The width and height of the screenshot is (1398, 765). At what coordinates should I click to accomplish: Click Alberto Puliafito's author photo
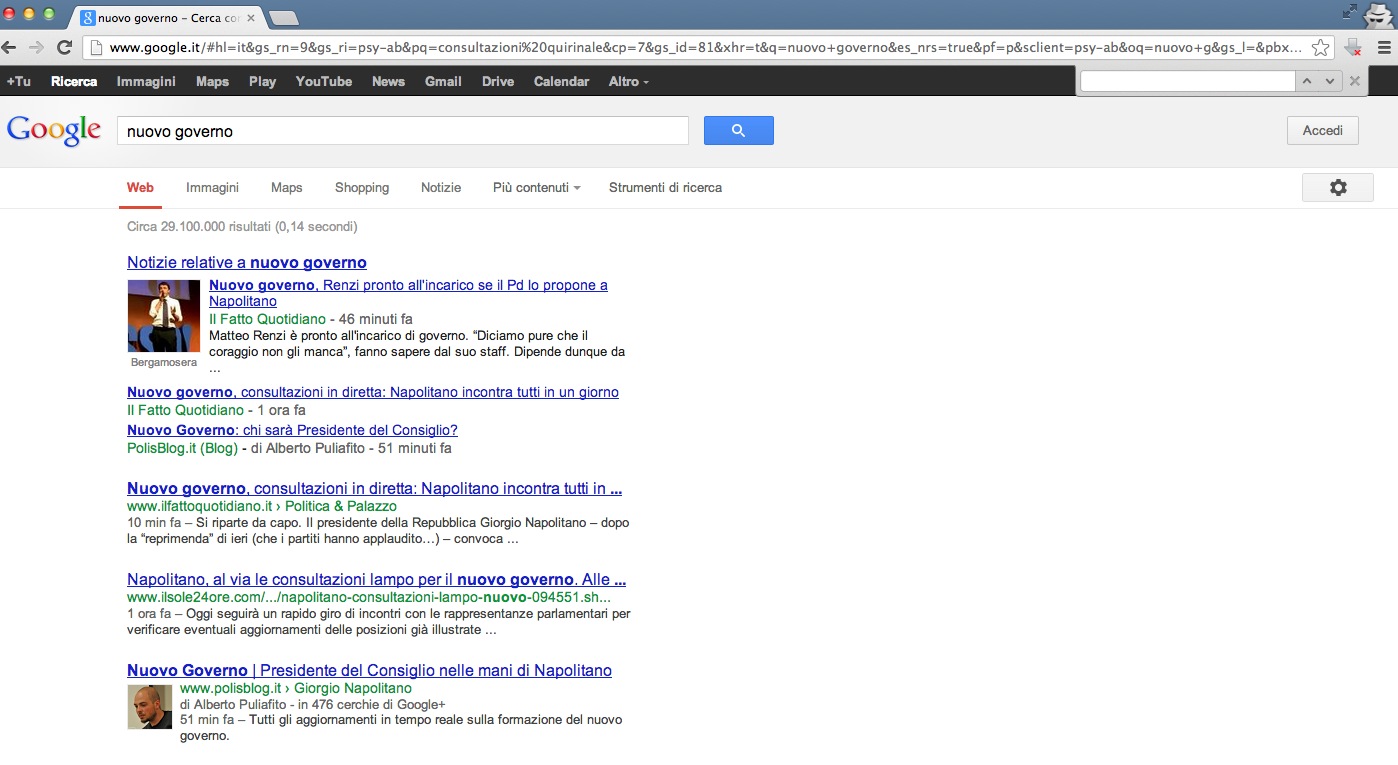click(x=150, y=707)
